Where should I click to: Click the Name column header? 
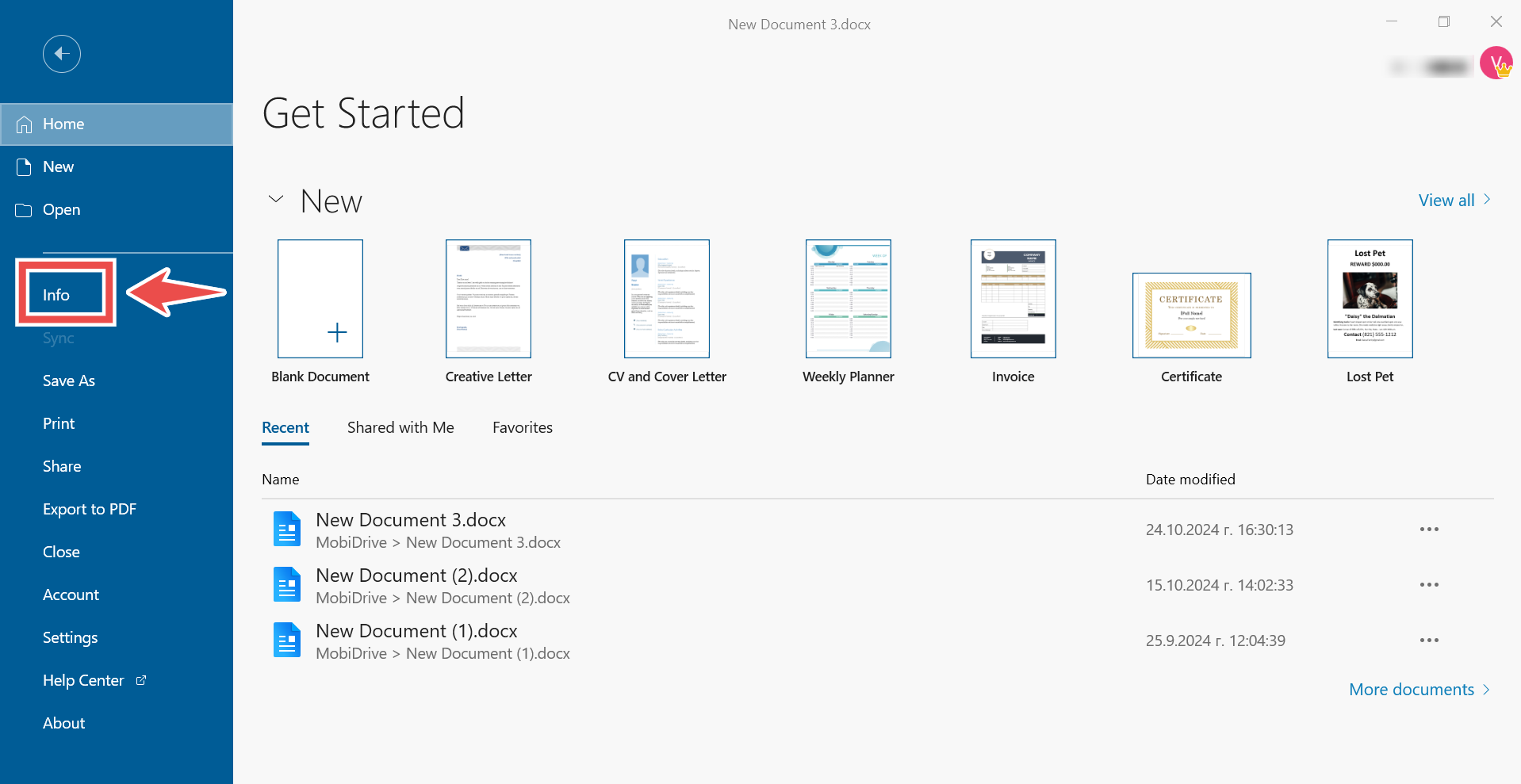(x=281, y=480)
